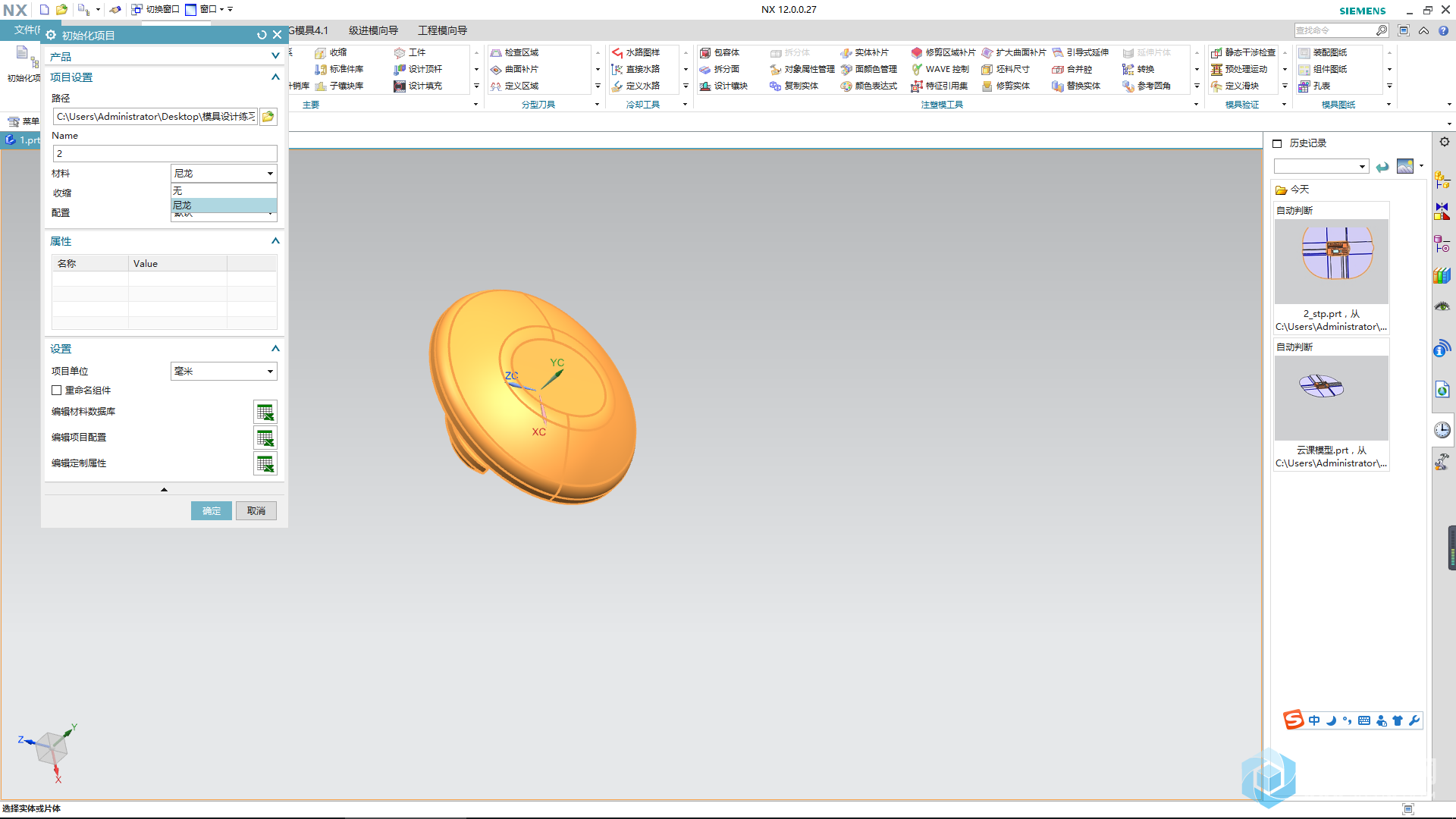Run the 静态干涉检查 interference check
Screen dimensions: 1456x819
tap(1243, 52)
